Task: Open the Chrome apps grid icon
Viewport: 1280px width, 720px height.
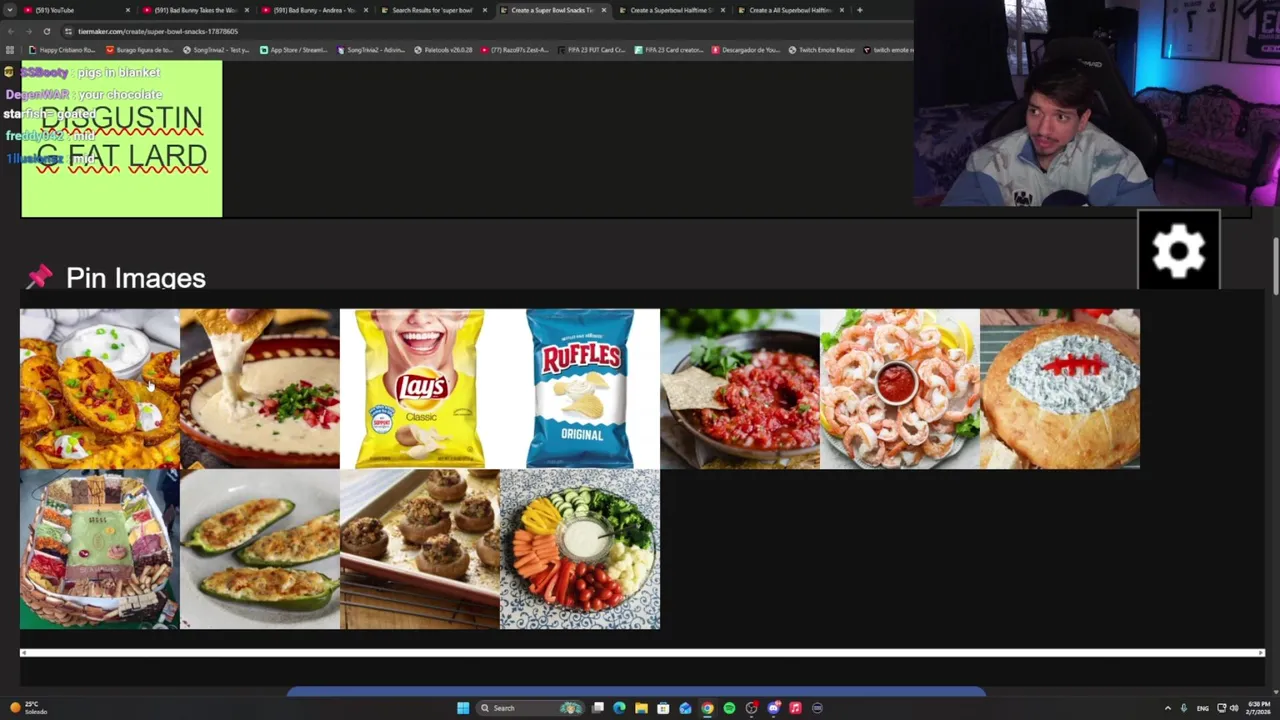Action: [x=10, y=50]
